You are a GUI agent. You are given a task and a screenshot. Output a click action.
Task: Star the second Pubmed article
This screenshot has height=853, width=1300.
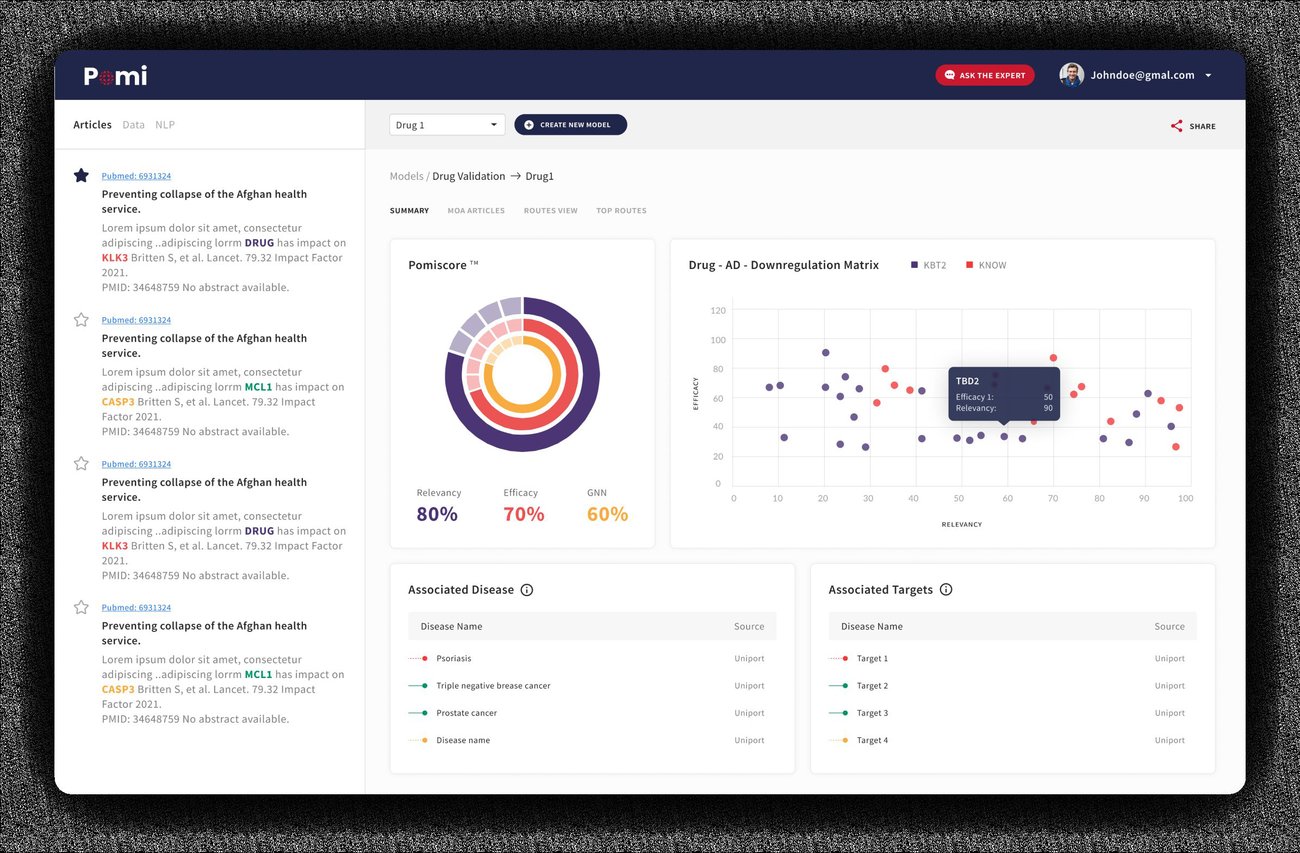(x=81, y=320)
